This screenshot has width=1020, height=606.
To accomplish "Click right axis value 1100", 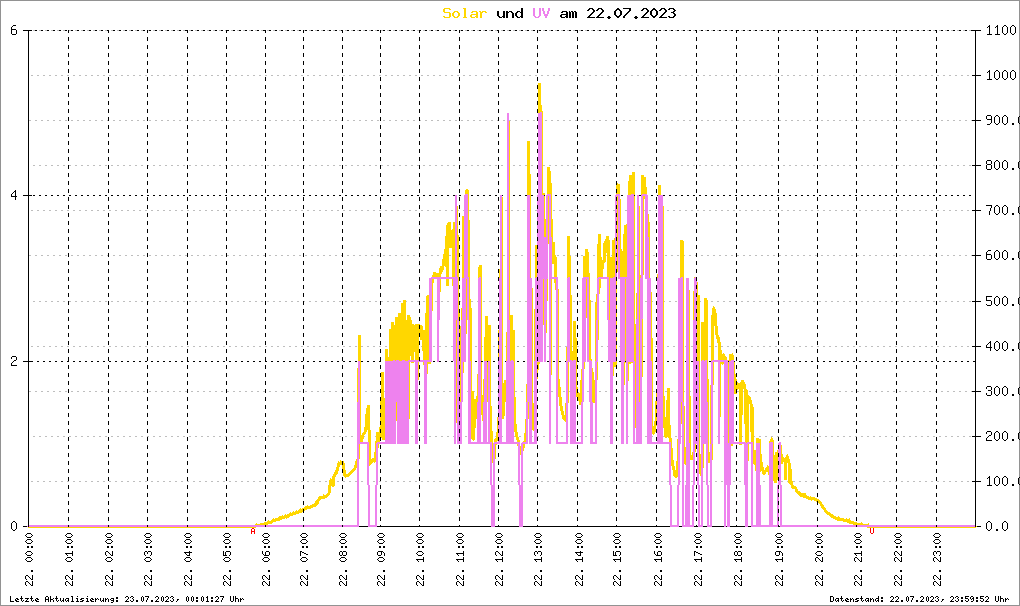I will 1001,30.
